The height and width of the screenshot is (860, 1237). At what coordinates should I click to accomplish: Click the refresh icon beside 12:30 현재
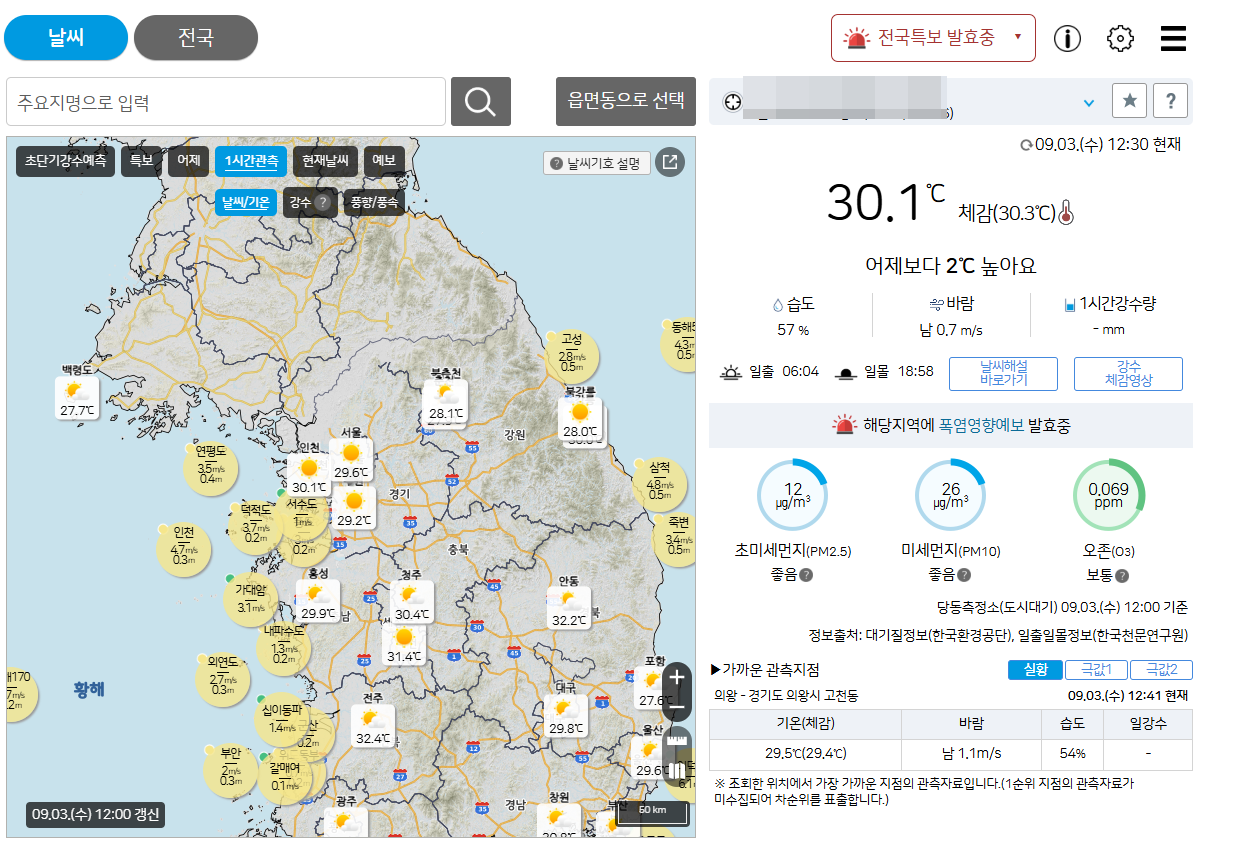click(1025, 145)
